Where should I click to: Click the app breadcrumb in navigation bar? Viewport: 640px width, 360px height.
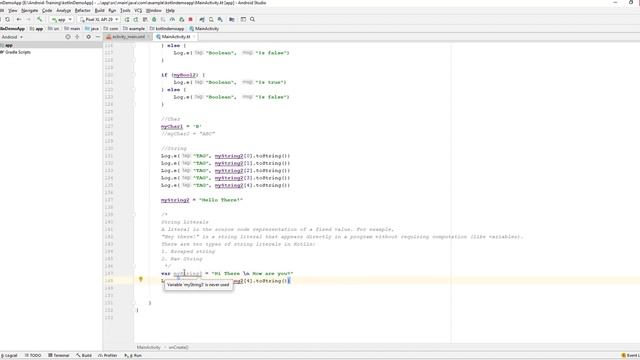[x=37, y=29]
